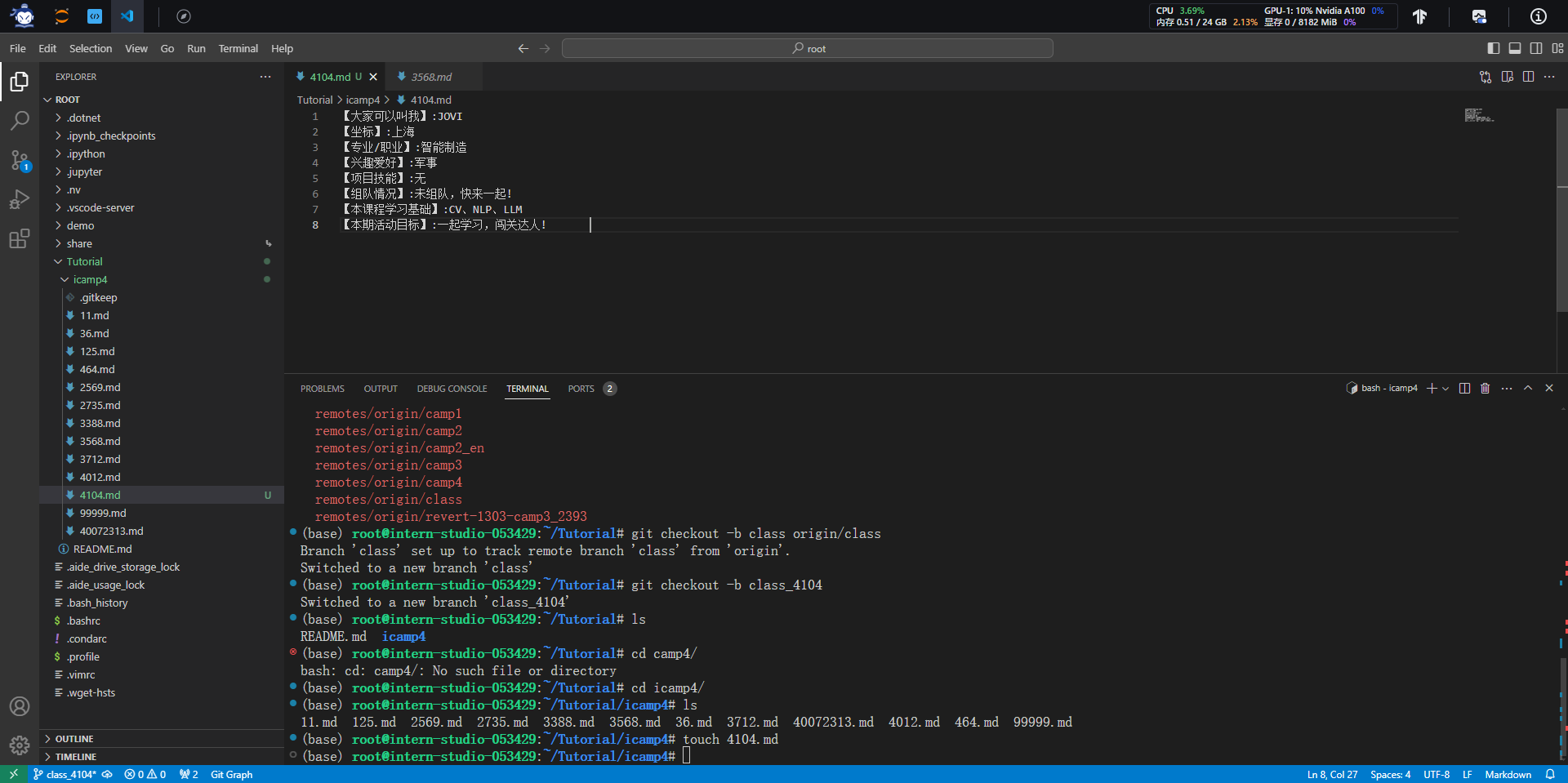Click the VS Code icon in top bar
The height and width of the screenshot is (783, 1568).
pos(127,16)
